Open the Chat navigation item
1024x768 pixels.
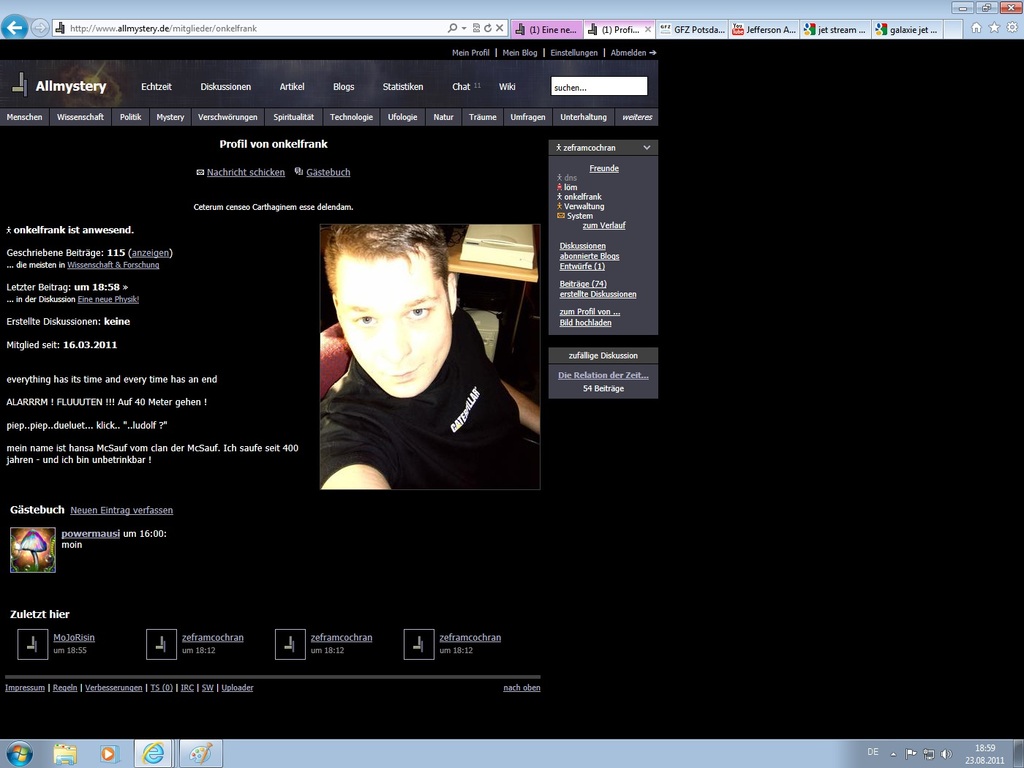point(461,87)
